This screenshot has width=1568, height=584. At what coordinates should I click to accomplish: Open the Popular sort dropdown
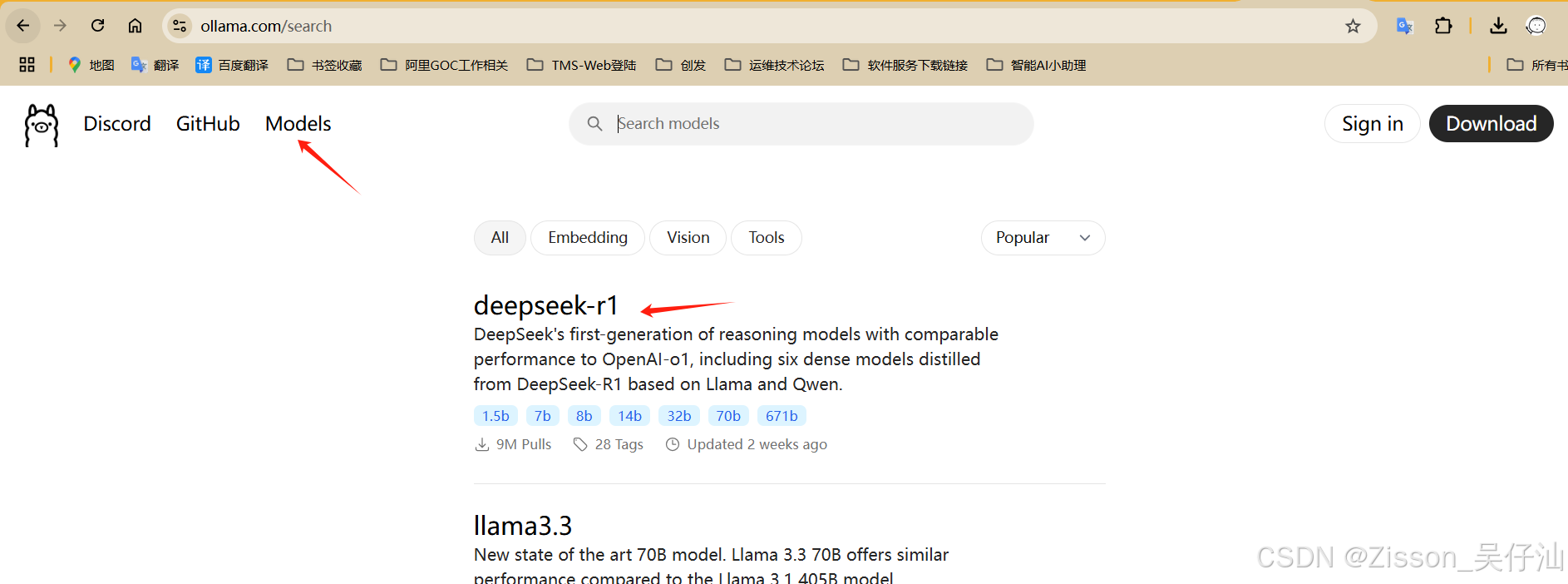coord(1043,238)
